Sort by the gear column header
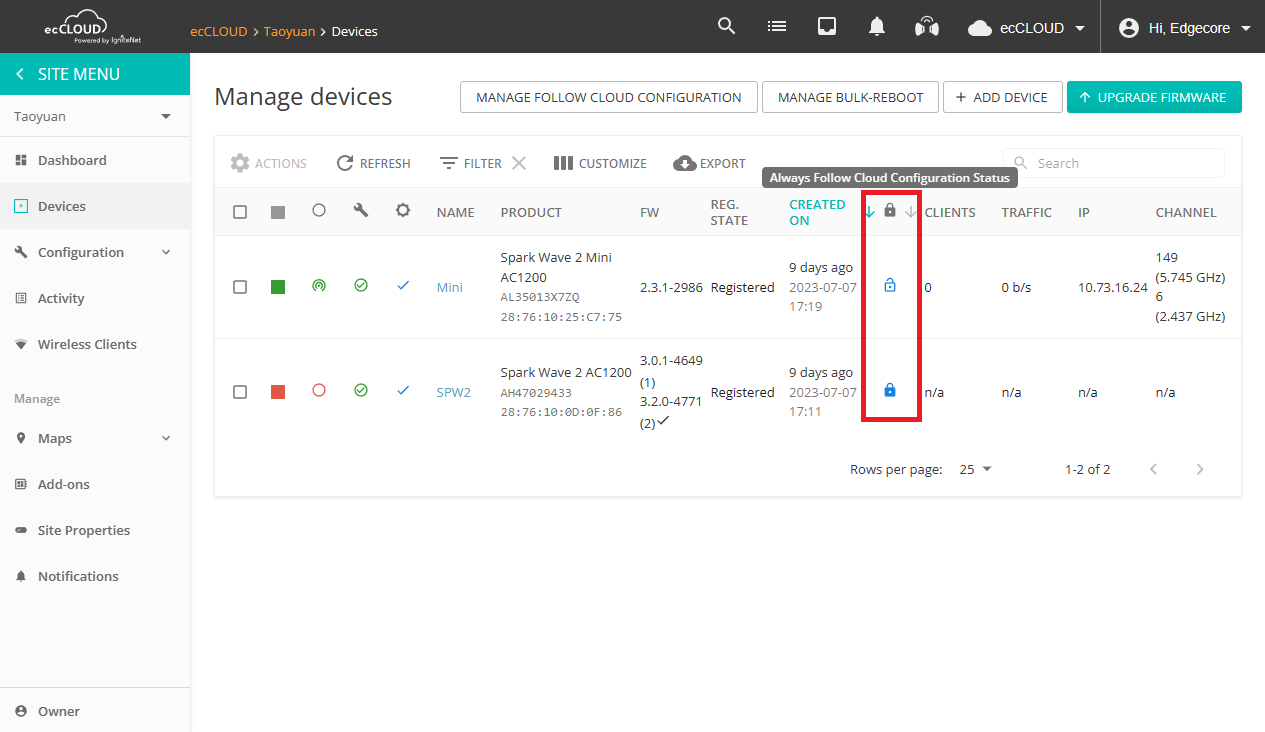The width and height of the screenshot is (1265, 732). click(x=403, y=211)
